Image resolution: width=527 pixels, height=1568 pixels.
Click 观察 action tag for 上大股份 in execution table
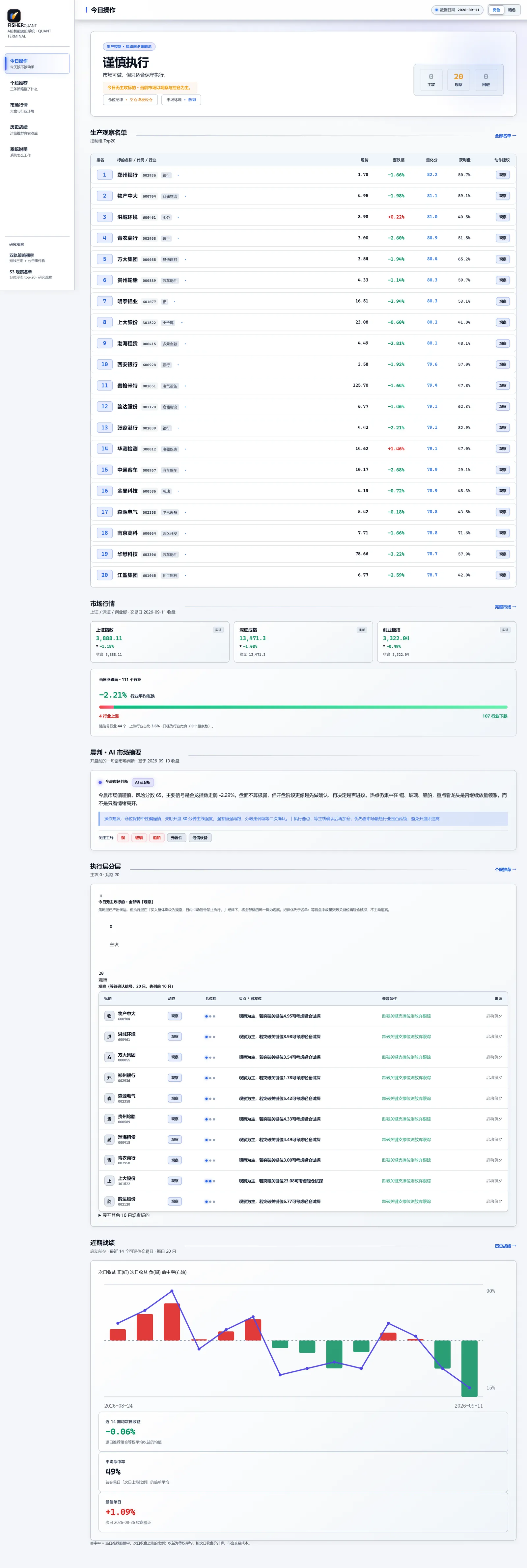(175, 1181)
